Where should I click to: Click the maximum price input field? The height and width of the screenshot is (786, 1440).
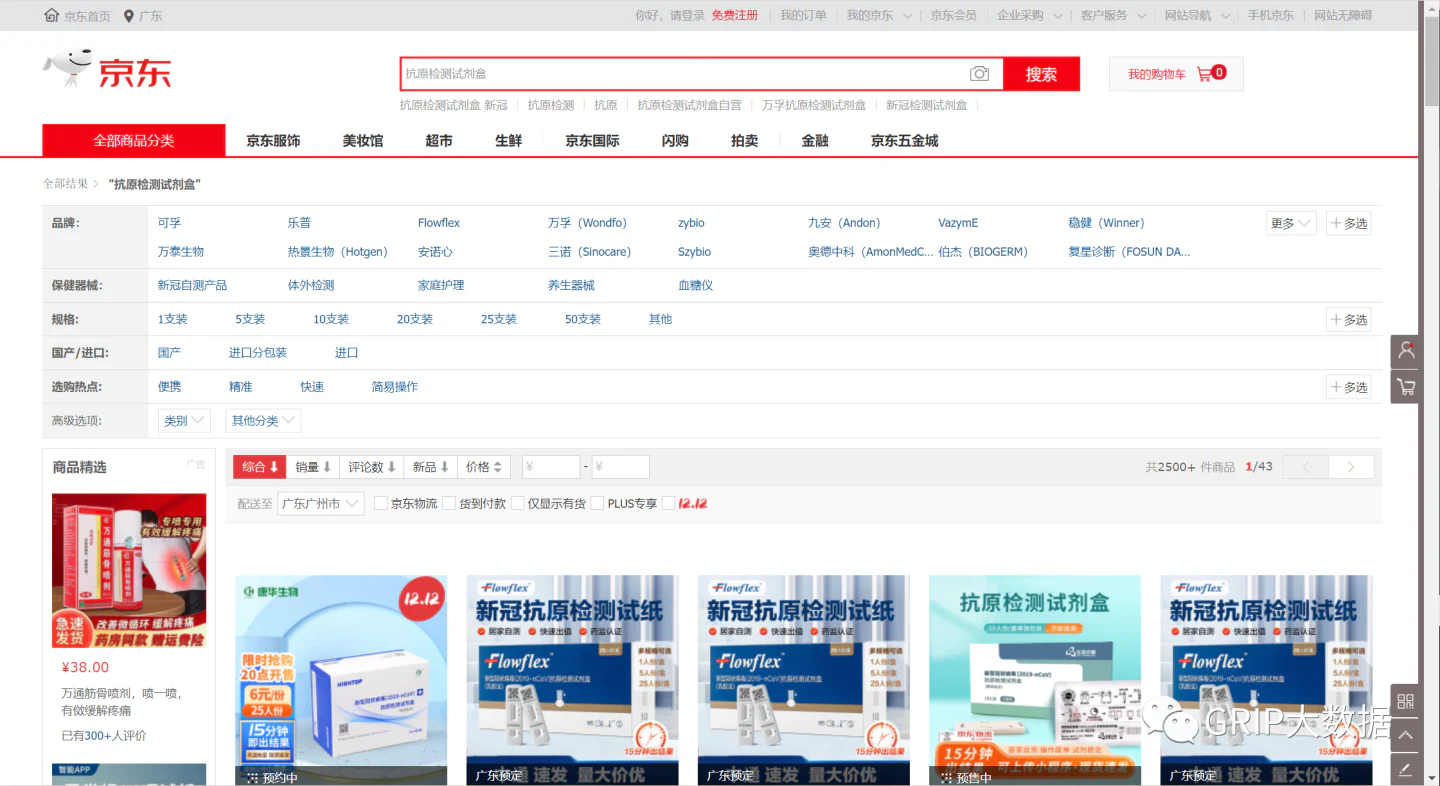620,467
